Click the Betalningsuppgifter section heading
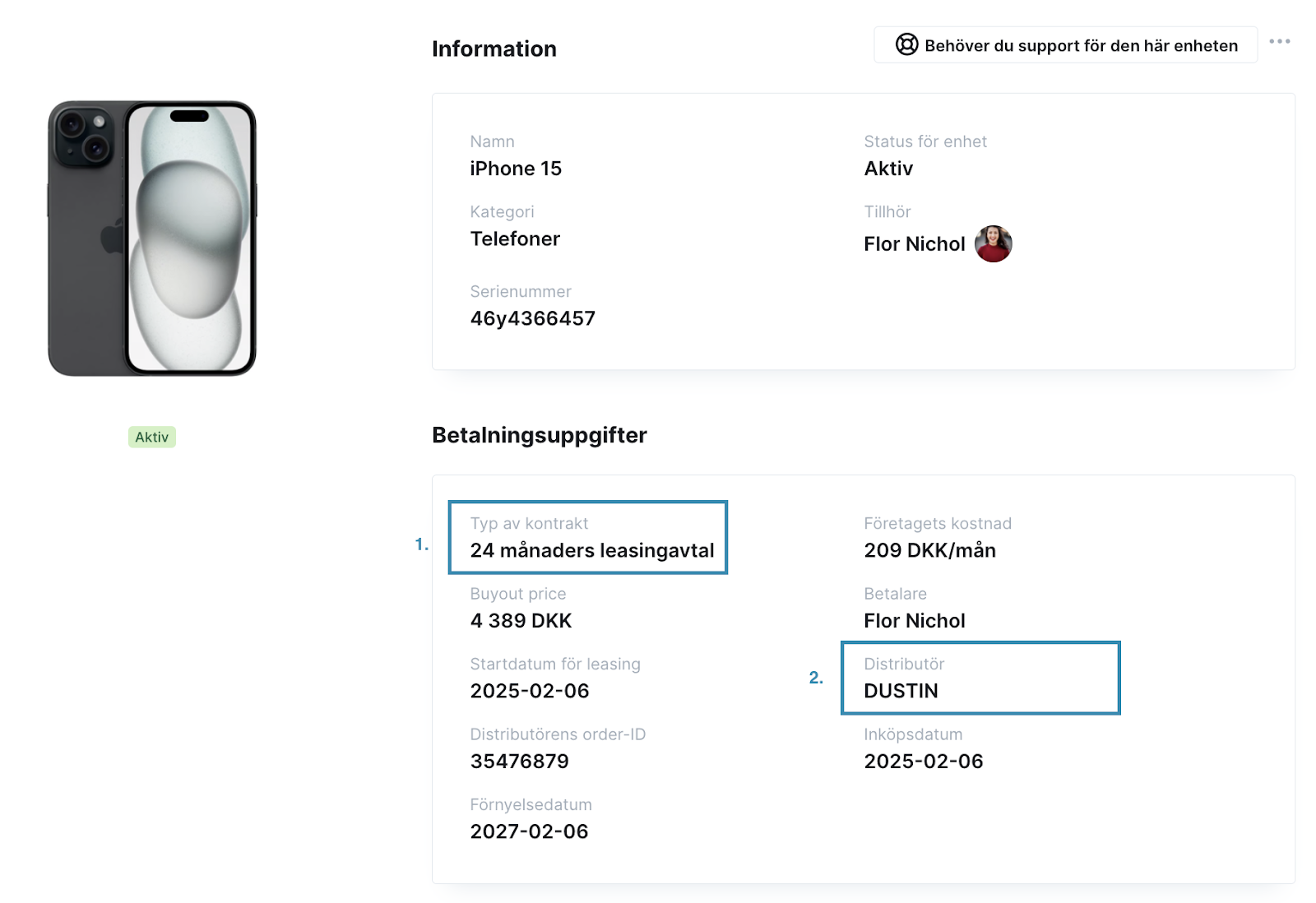Image resolution: width=1316 pixels, height=903 pixels. tap(540, 435)
